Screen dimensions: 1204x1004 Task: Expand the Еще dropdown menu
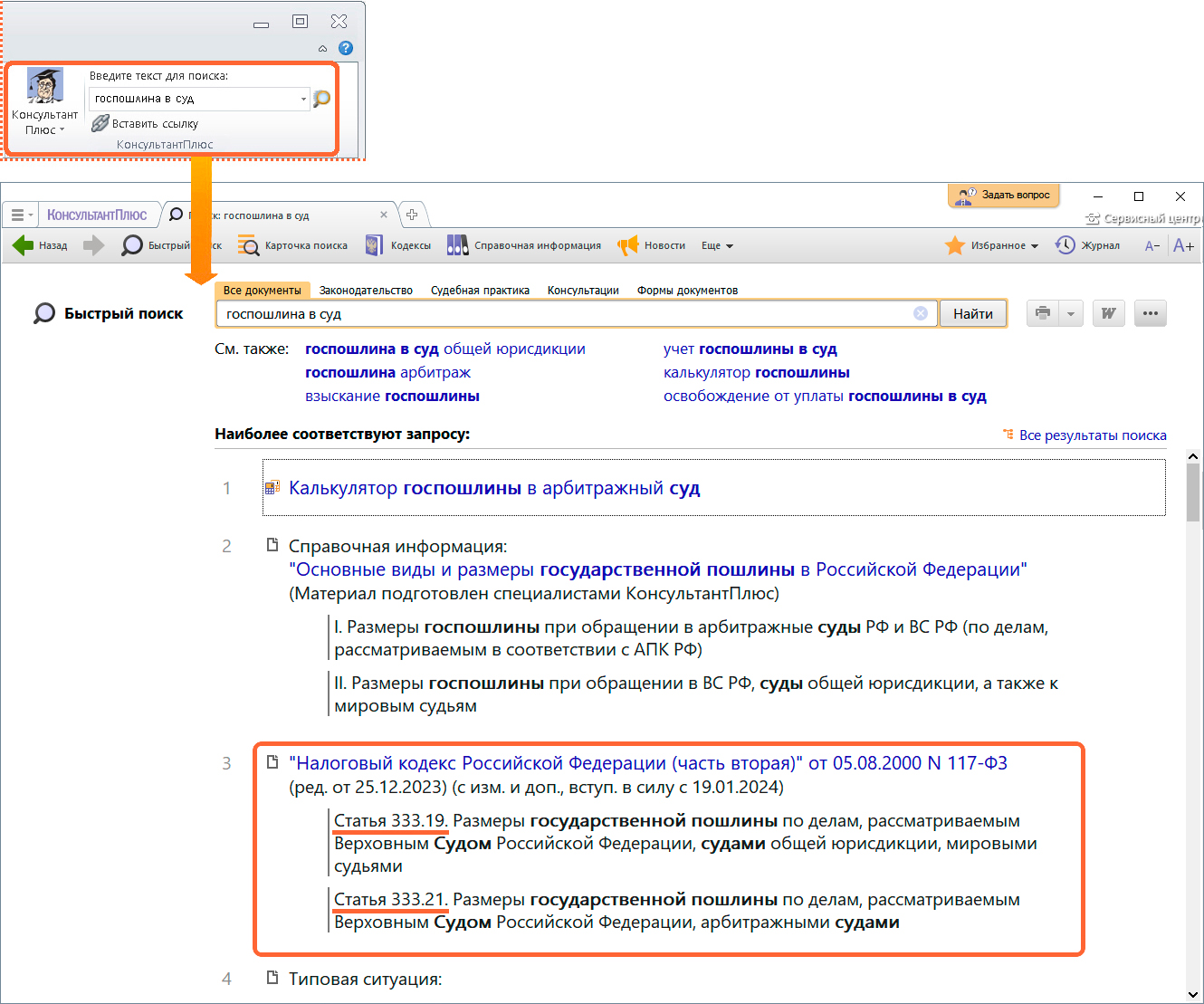pos(717,245)
